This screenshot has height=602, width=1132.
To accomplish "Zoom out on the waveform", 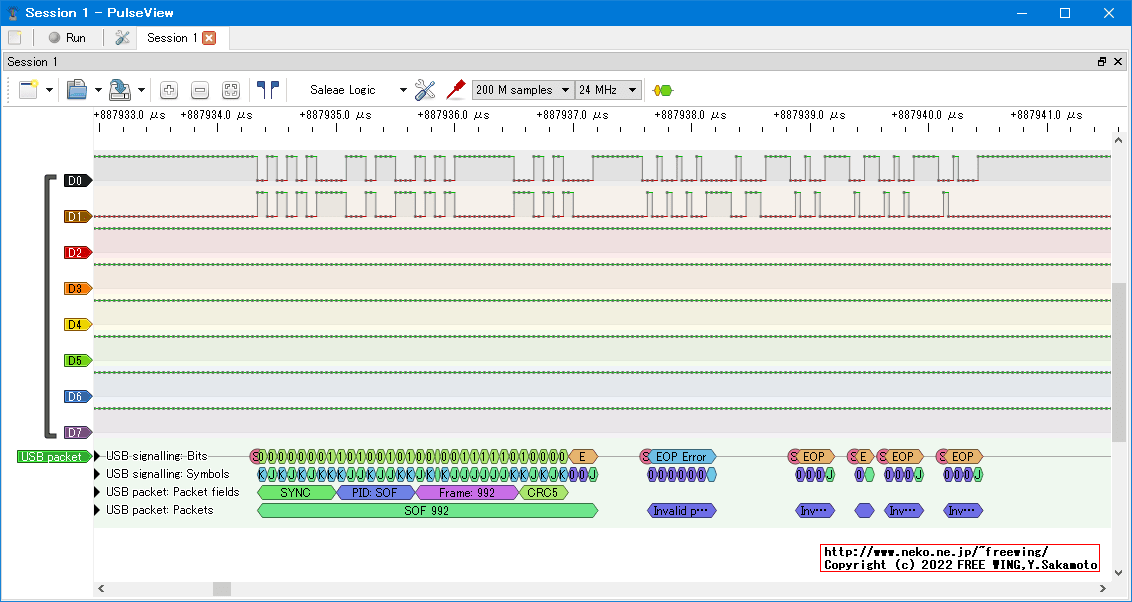I will click(x=200, y=90).
